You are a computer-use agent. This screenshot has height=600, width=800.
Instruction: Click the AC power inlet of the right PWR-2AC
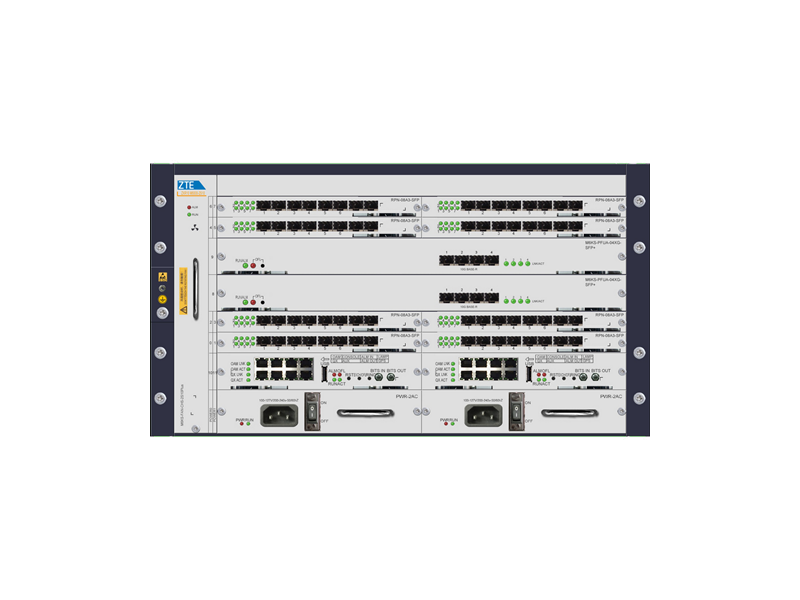[x=482, y=414]
